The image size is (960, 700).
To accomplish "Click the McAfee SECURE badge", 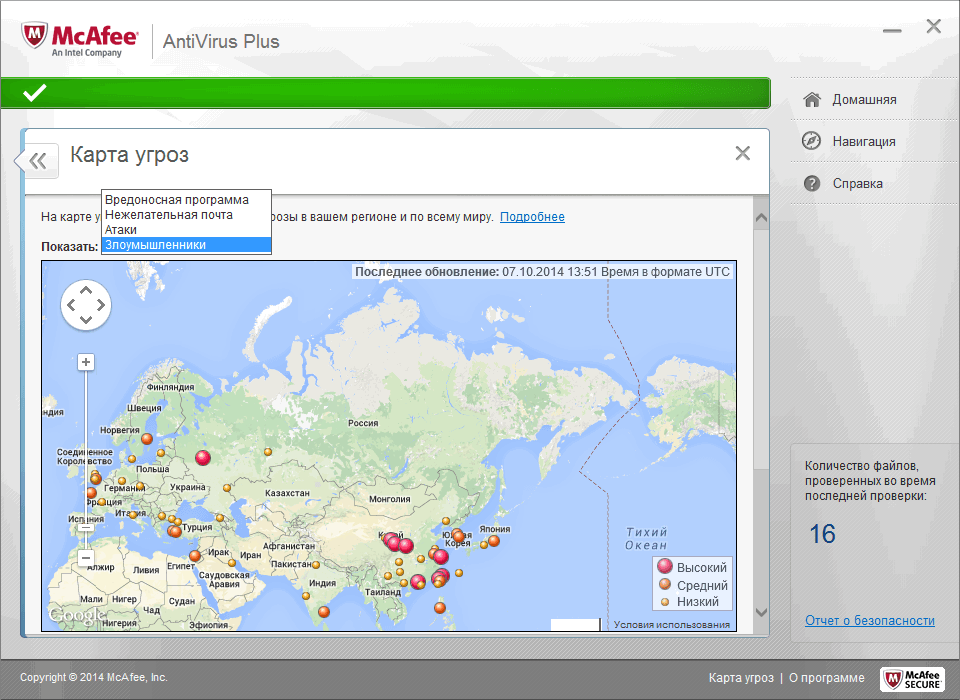I will click(912, 678).
